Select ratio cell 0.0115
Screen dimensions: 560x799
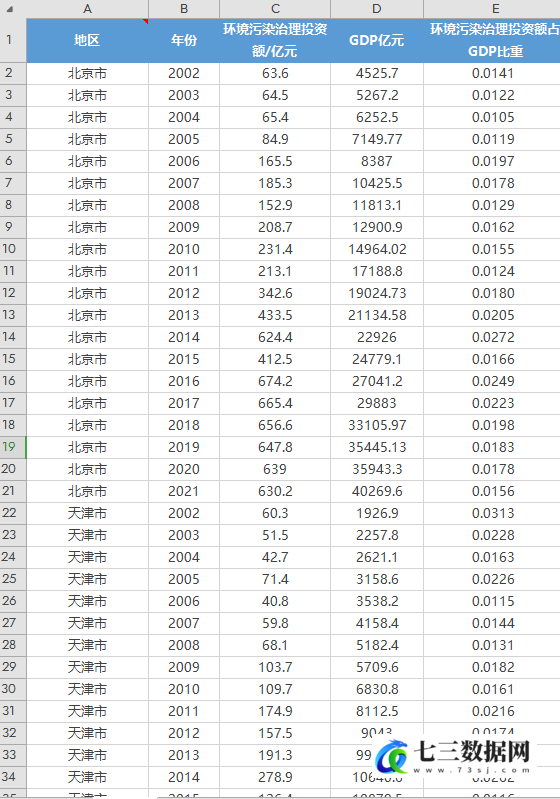tap(492, 601)
